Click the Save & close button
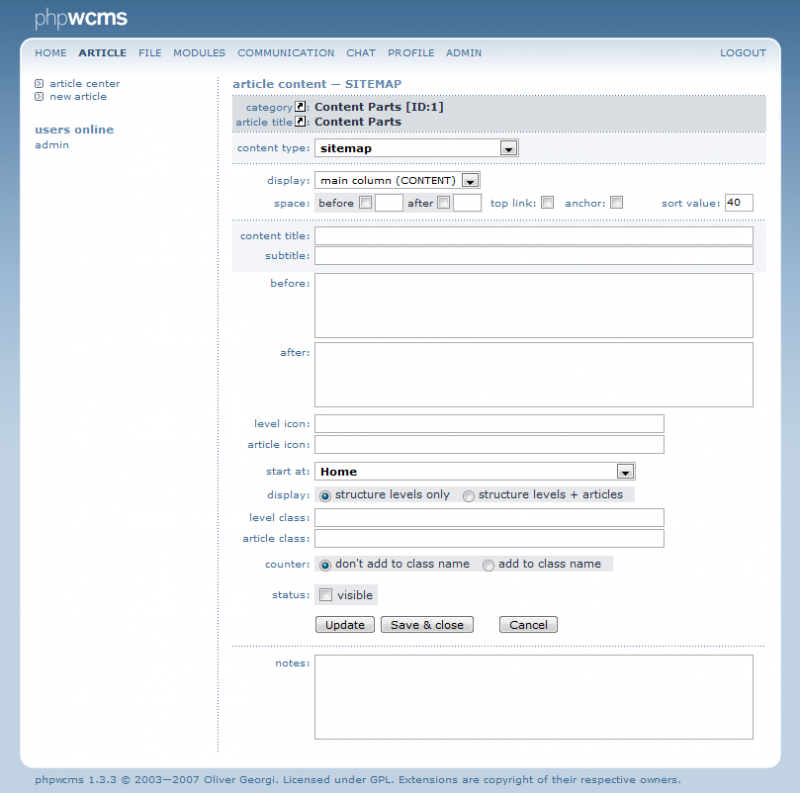This screenshot has width=800, height=793. coord(427,625)
